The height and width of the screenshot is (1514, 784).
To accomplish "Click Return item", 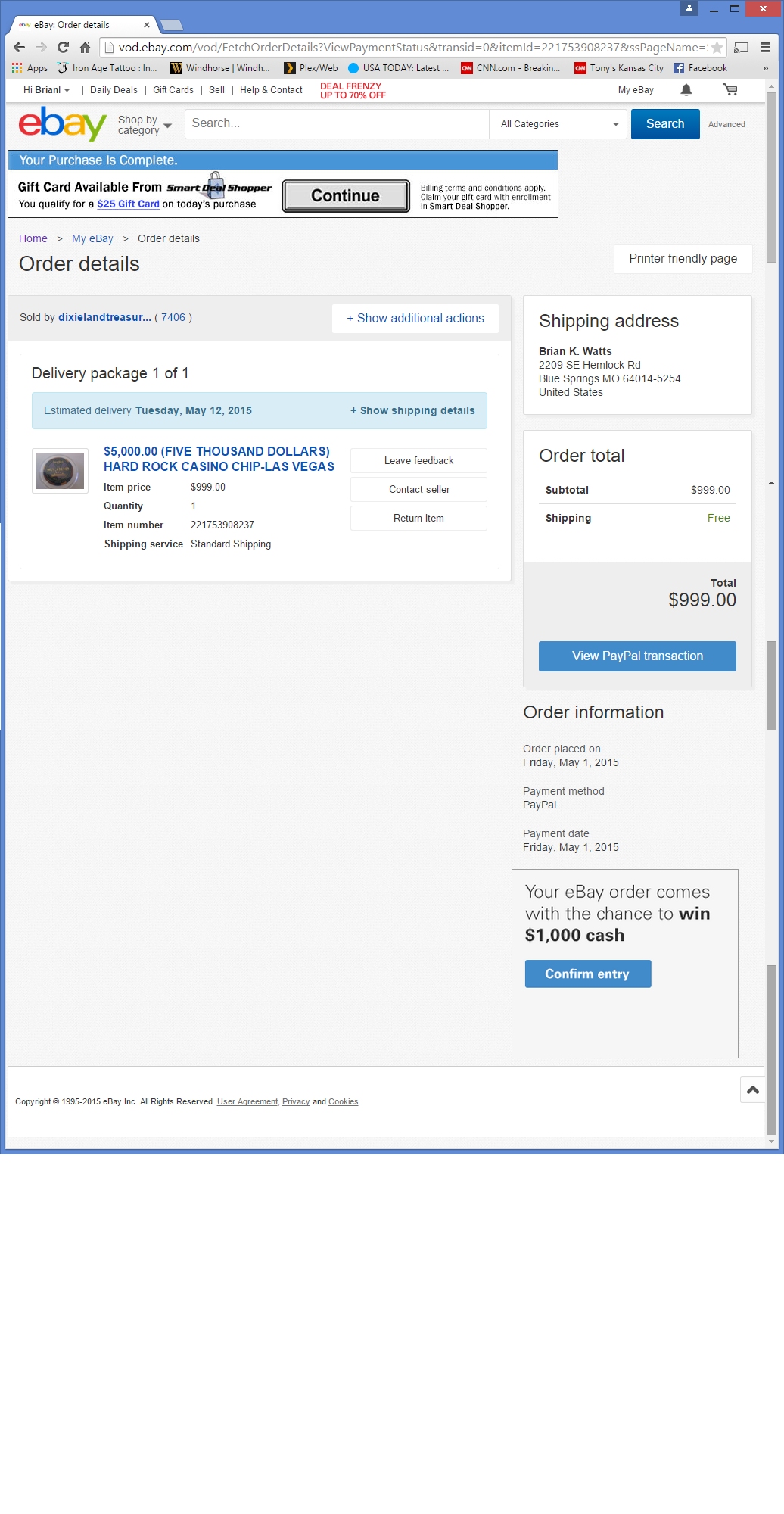I will click(x=418, y=518).
